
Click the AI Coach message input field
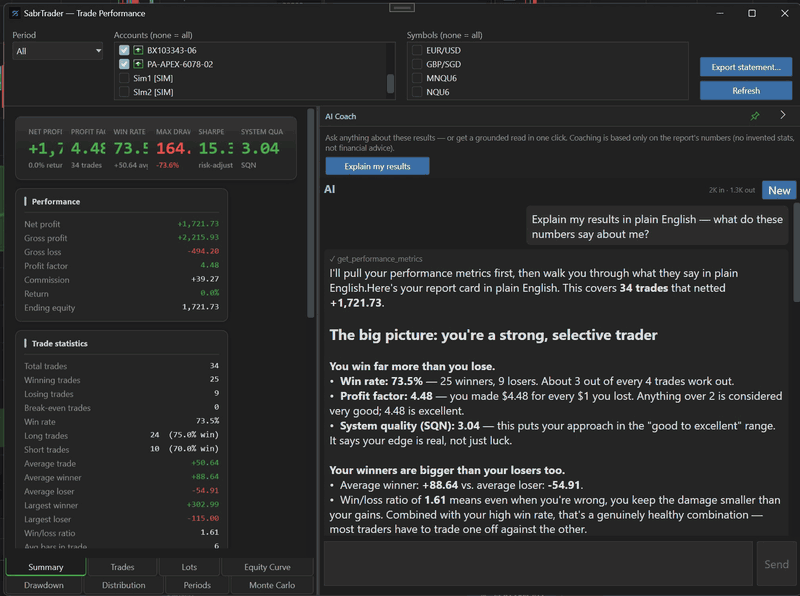(x=538, y=564)
